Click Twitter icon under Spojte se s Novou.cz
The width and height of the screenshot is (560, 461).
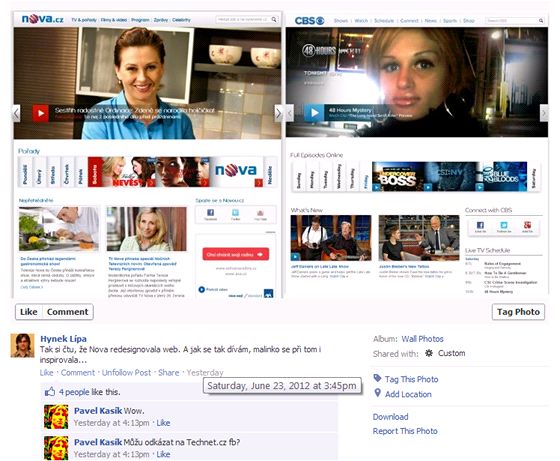click(x=235, y=213)
